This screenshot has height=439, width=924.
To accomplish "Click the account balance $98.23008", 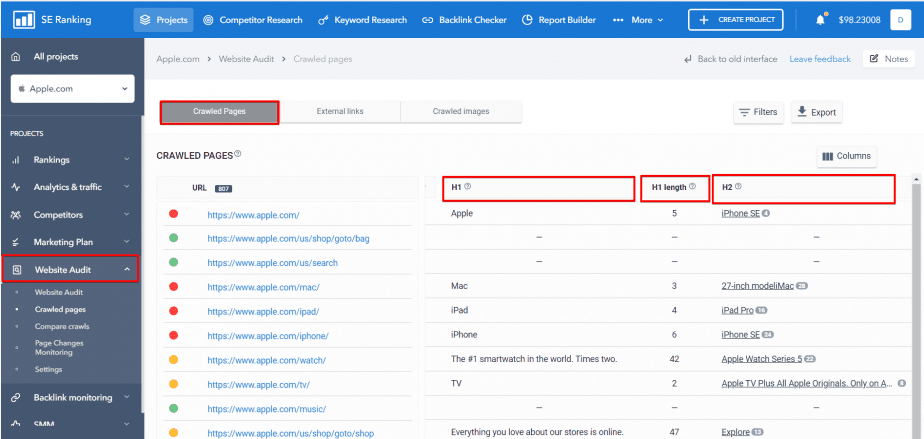I will tap(859, 20).
